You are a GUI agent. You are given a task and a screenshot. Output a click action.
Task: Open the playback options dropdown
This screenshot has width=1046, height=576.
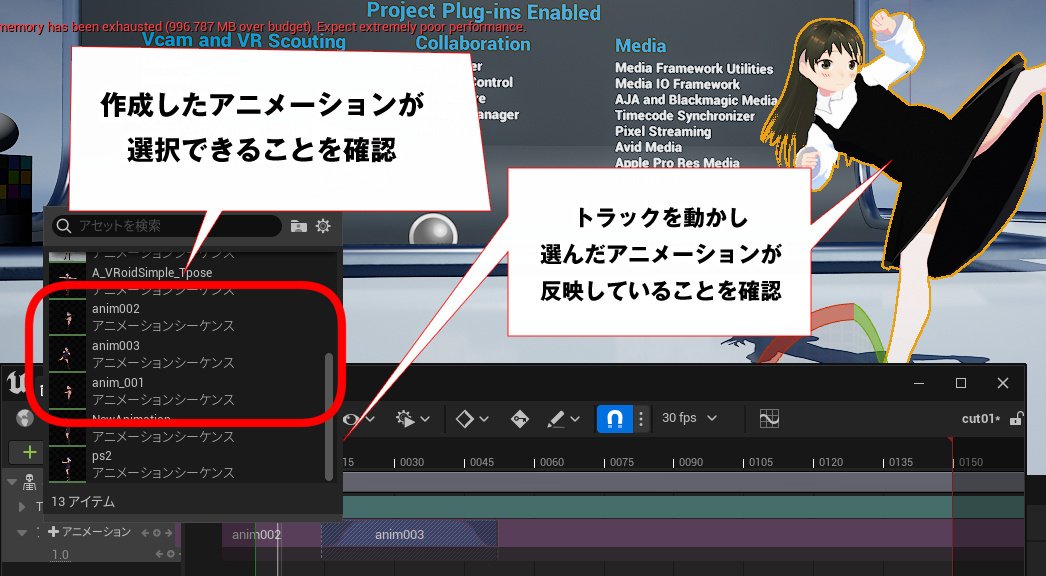pos(412,419)
